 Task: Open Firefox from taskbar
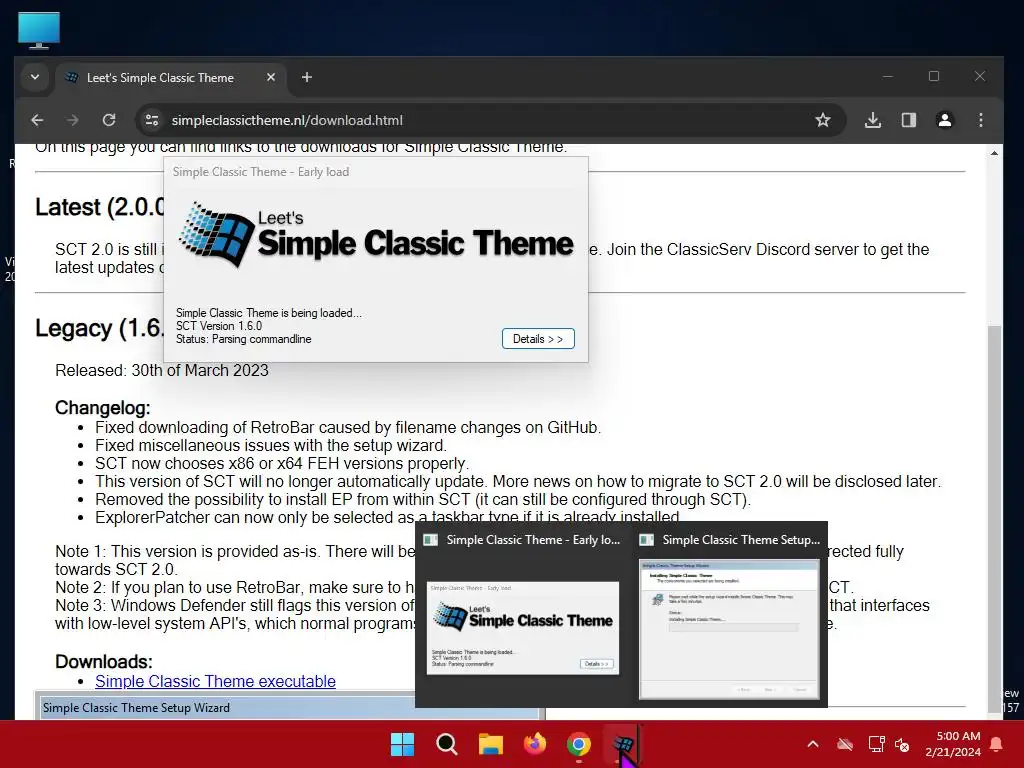pos(535,744)
